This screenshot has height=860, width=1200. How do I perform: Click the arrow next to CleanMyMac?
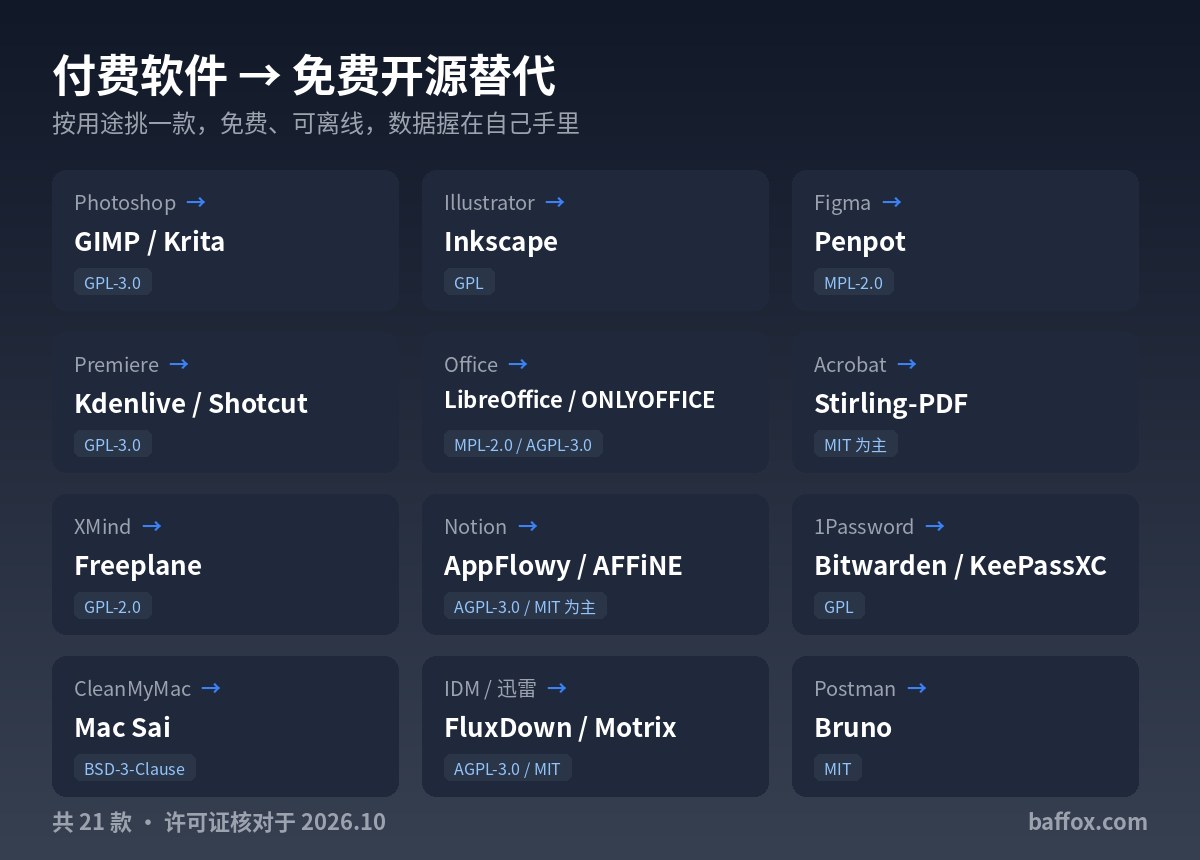(x=211, y=688)
